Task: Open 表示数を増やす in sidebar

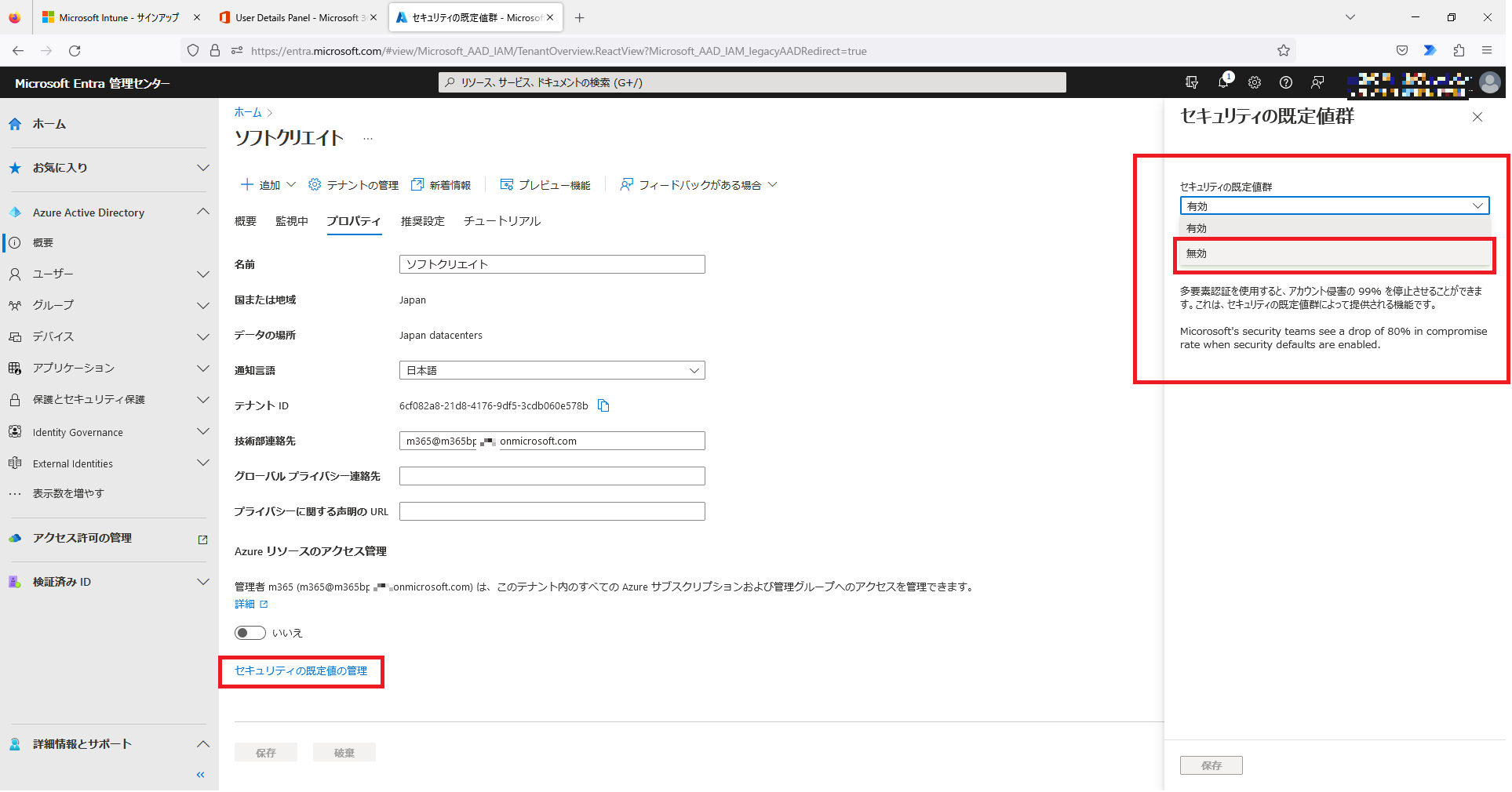Action: [x=68, y=493]
